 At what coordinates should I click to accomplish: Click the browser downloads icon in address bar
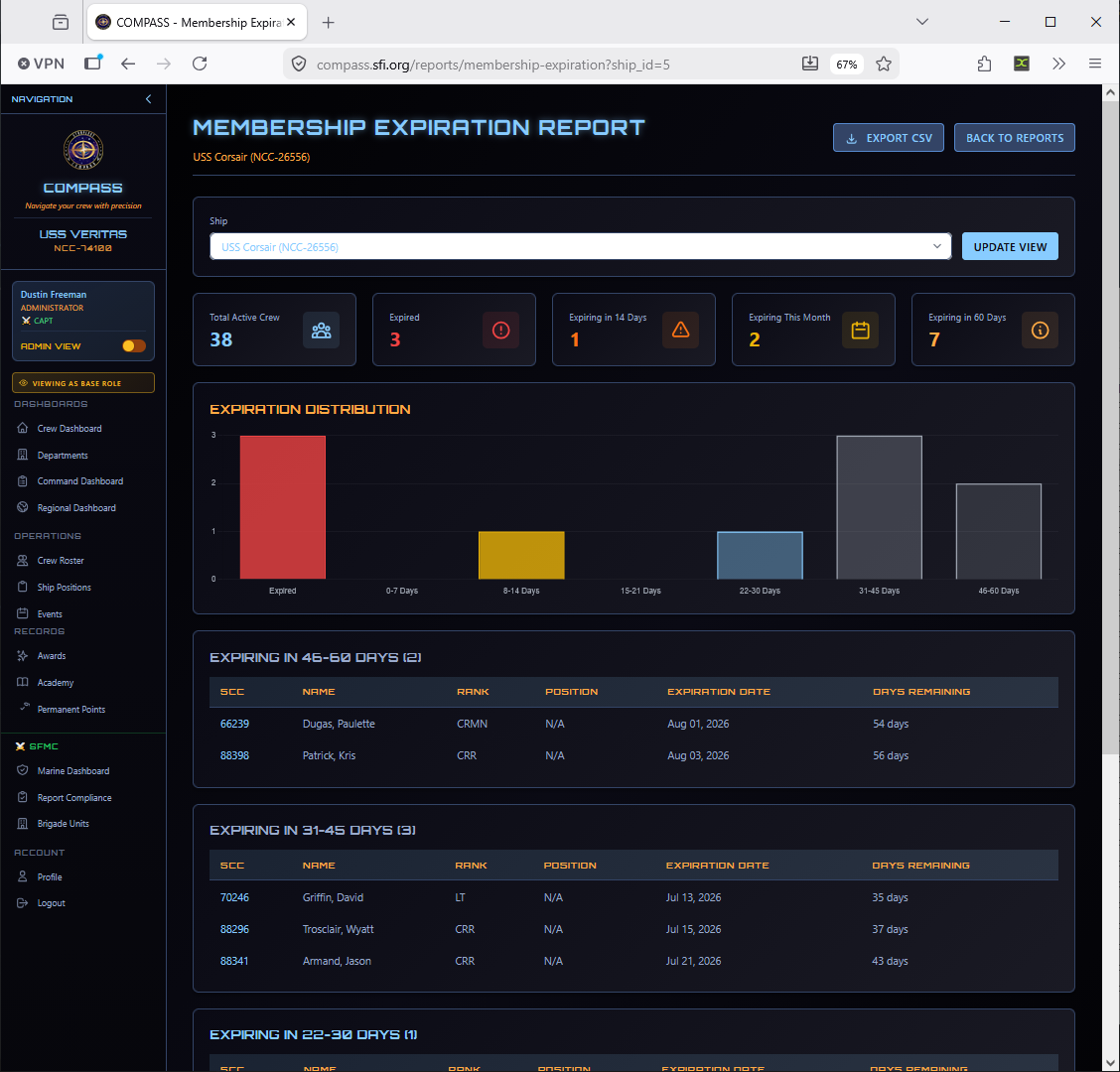[810, 64]
